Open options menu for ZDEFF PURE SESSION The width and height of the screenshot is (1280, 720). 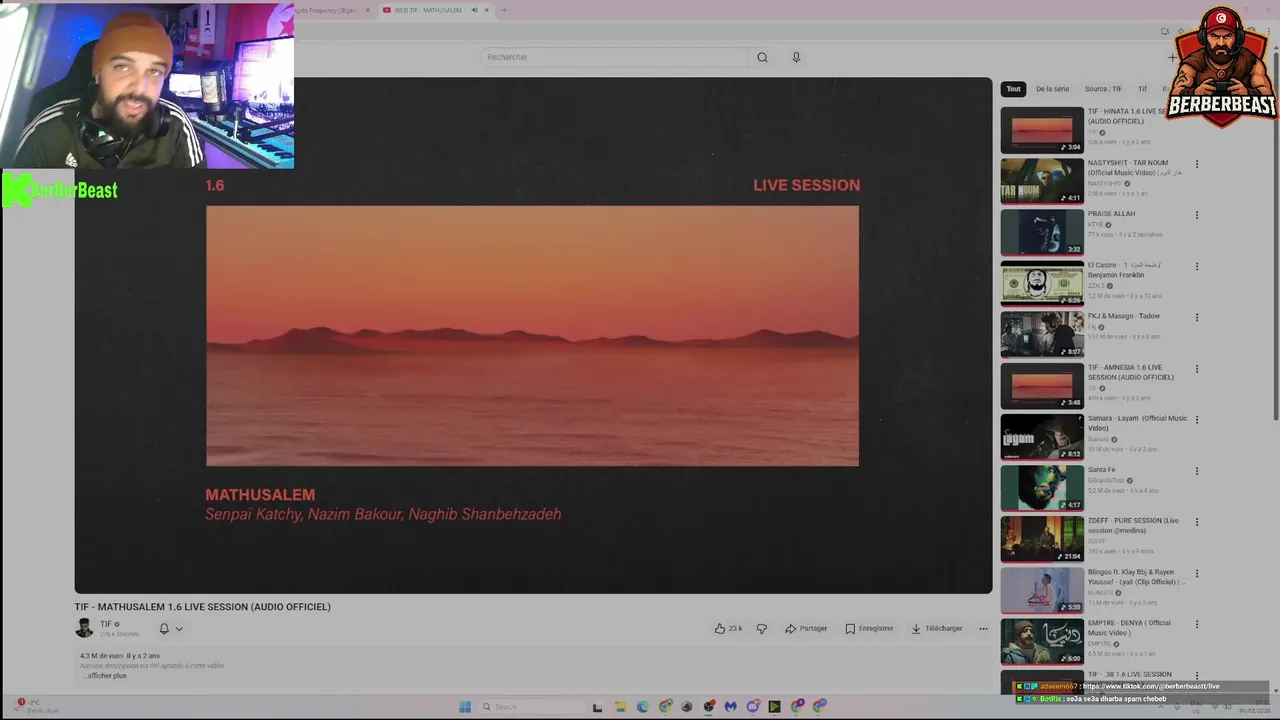click(1196, 522)
